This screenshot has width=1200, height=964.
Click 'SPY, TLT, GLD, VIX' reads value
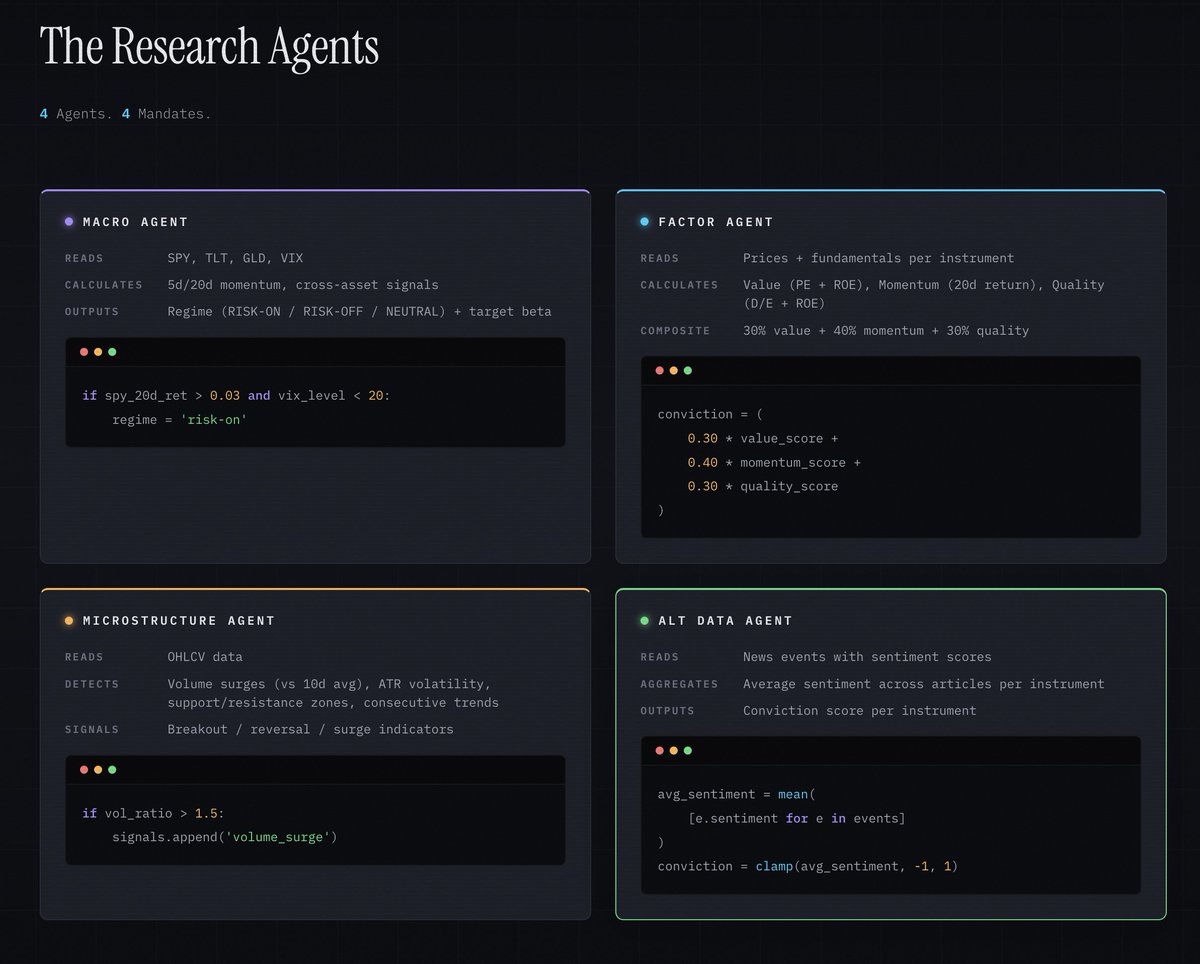(235, 258)
